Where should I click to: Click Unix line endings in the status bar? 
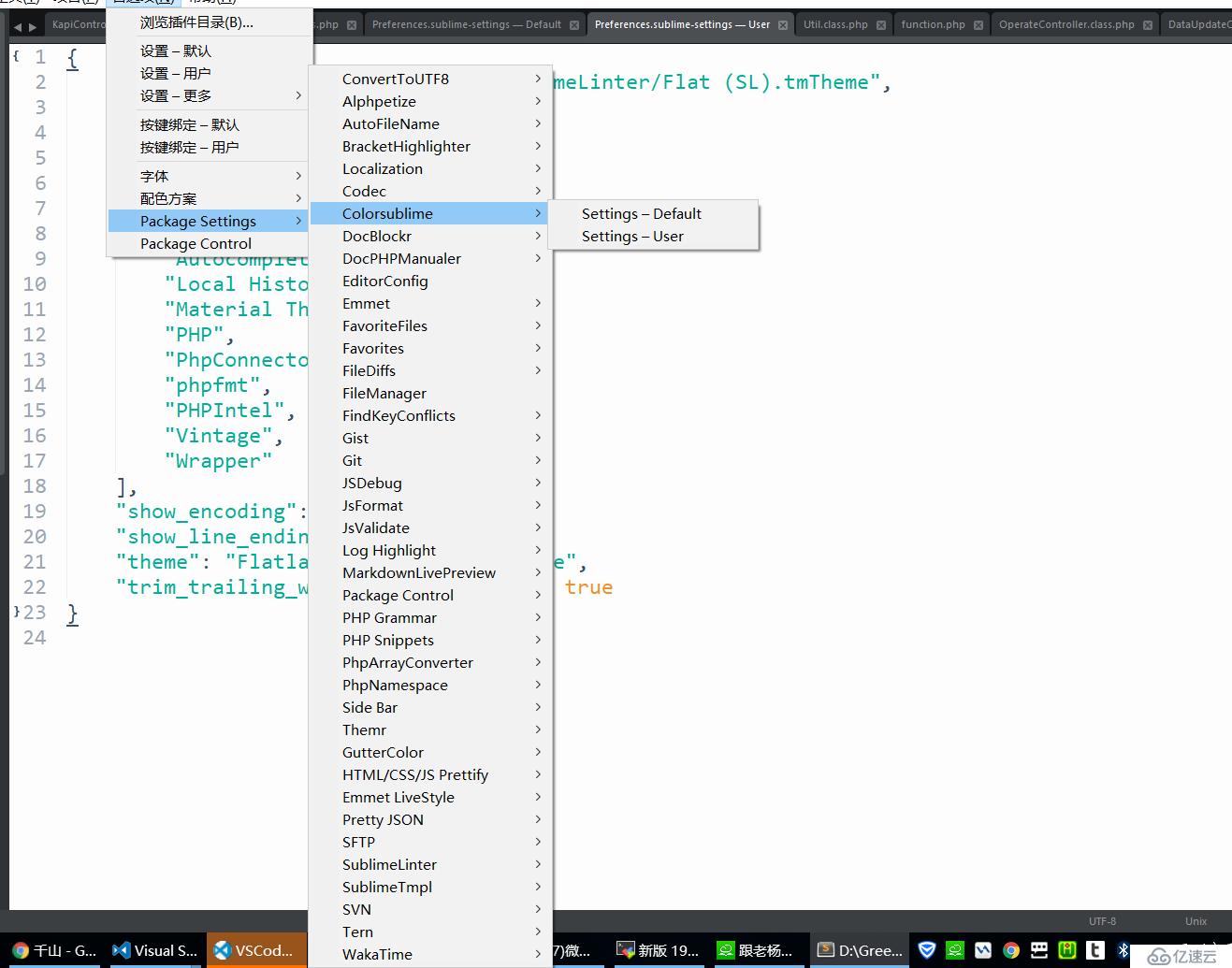pos(1196,921)
